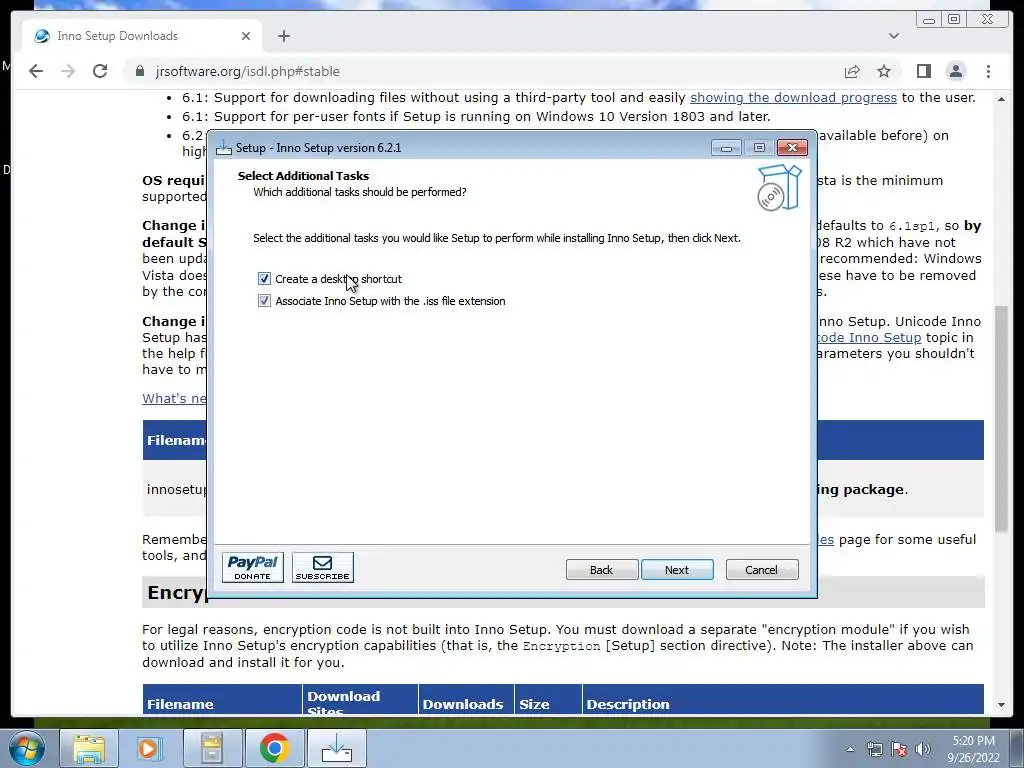Click the Description column header in the table

pyautogui.click(x=783, y=701)
